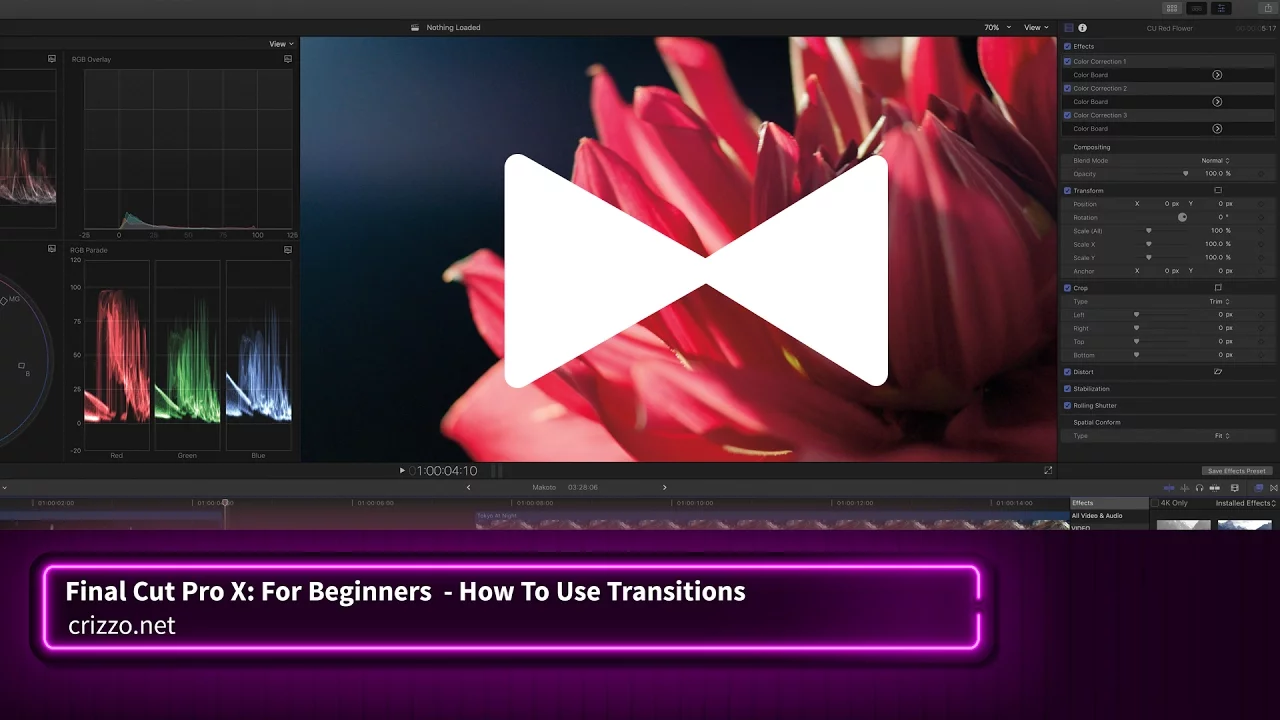The image size is (1280, 720).
Task: Open the clip appearance icon in timeline toolbar
Action: point(1235,488)
